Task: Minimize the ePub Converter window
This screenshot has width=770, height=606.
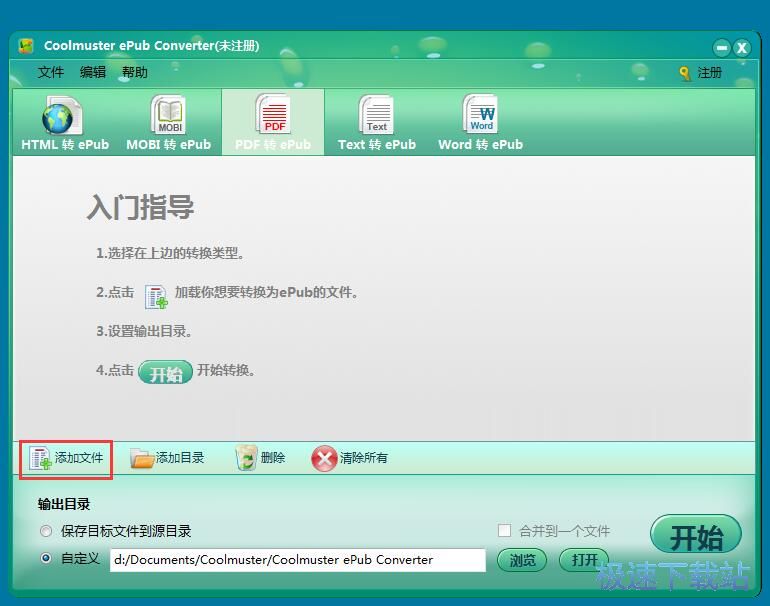Action: click(x=721, y=48)
